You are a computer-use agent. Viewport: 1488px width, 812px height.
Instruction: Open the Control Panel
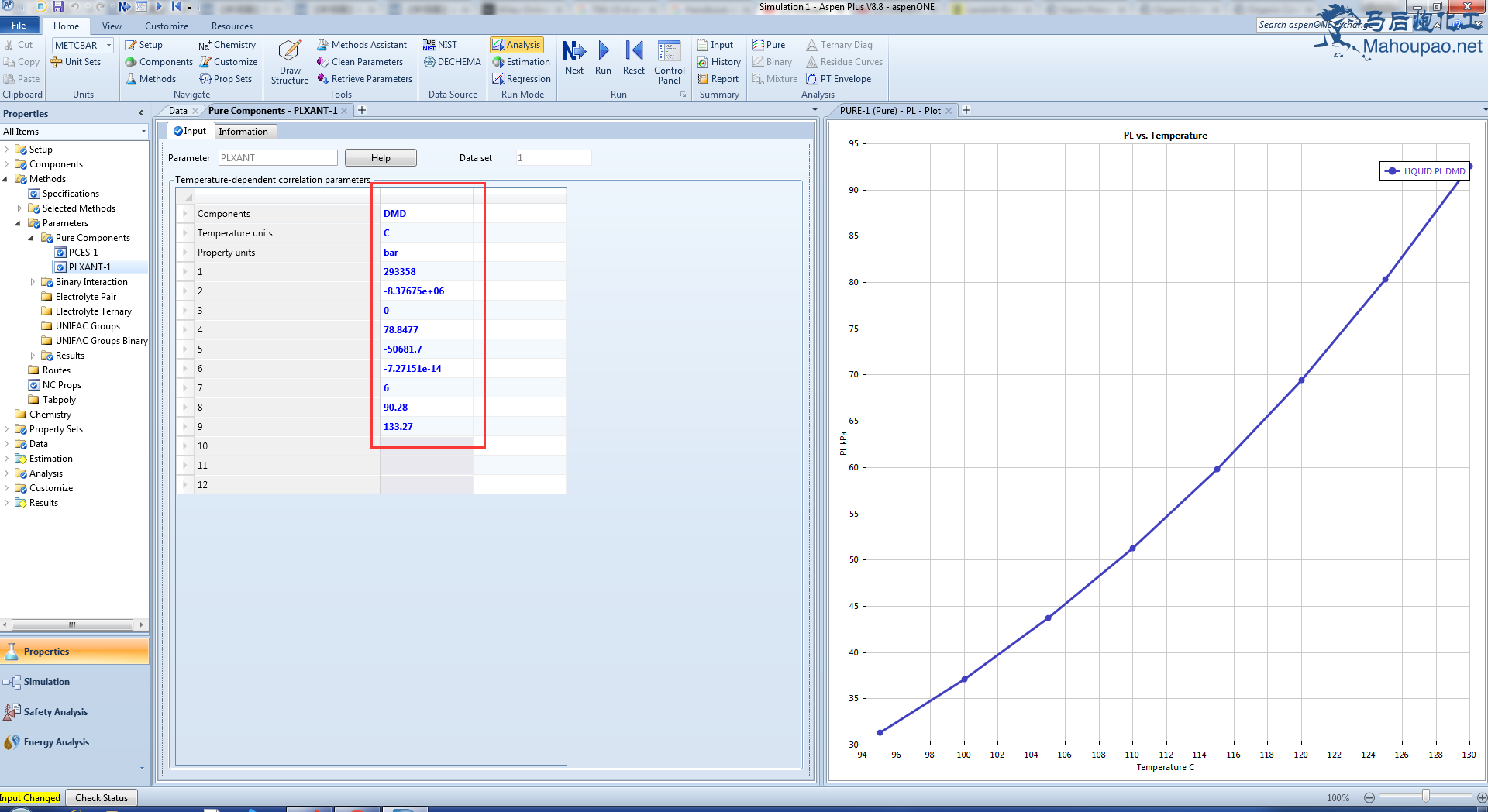coord(669,62)
